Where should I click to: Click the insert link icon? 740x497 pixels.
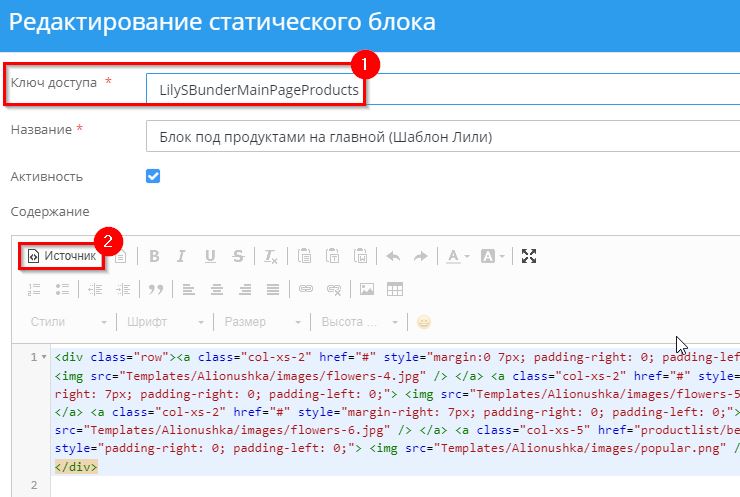tap(307, 289)
